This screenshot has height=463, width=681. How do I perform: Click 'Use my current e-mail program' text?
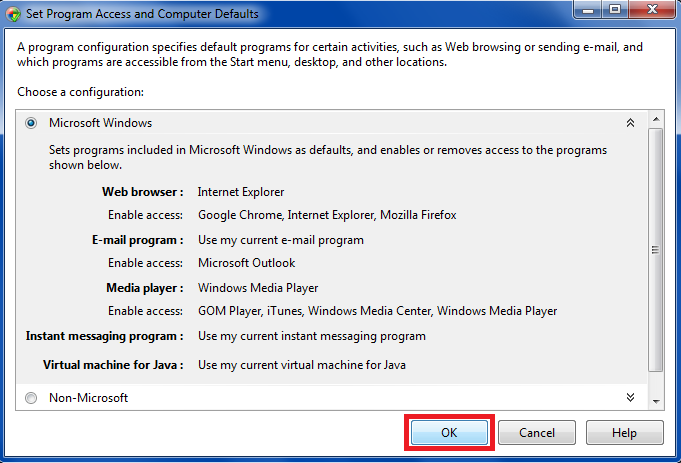(x=281, y=240)
